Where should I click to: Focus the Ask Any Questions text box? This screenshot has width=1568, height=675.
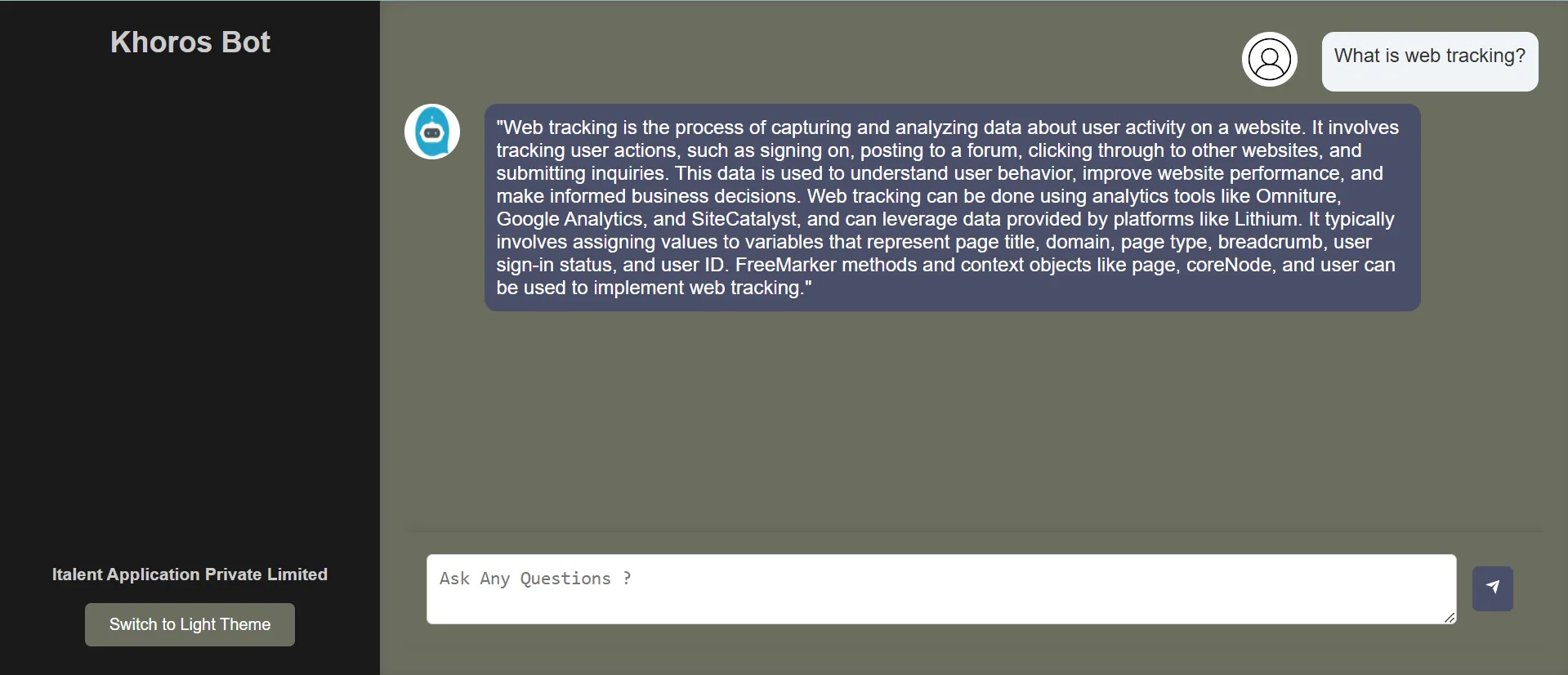coord(940,588)
